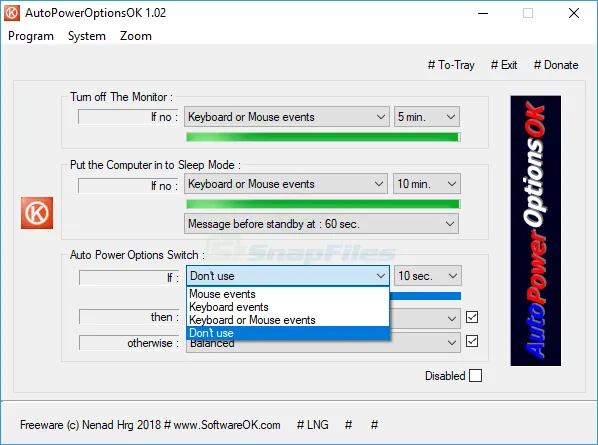Select 'Mouse events' from the dropdown list
This screenshot has width=598, height=445.
(x=288, y=294)
